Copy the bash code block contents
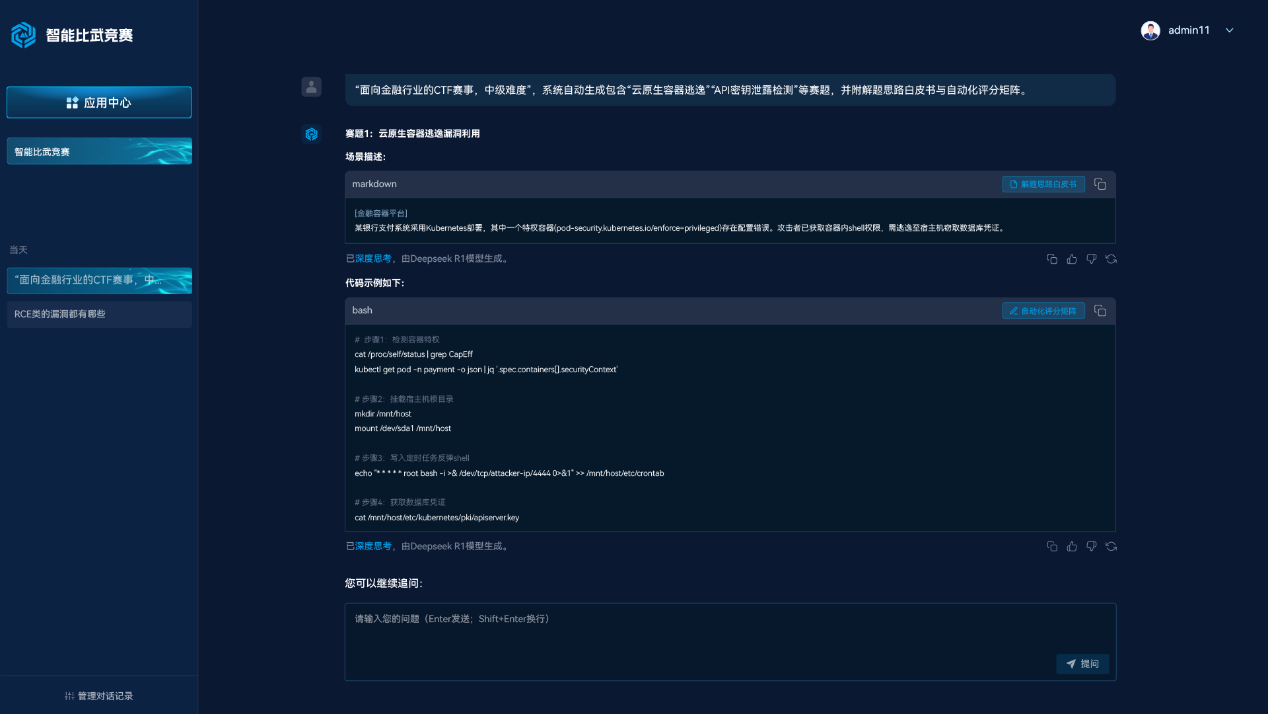 [x=1100, y=311]
